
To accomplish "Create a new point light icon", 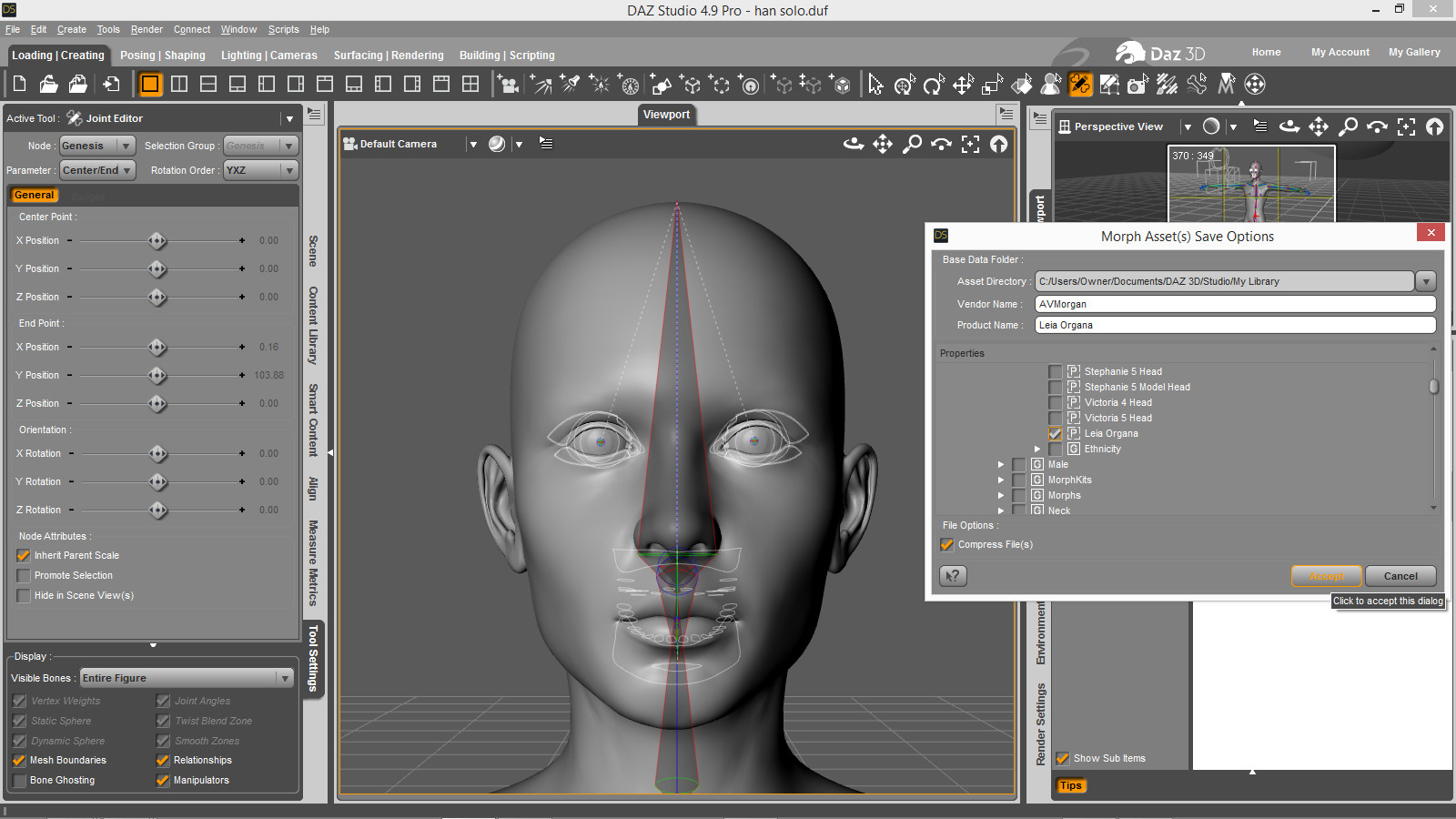I will [x=599, y=85].
